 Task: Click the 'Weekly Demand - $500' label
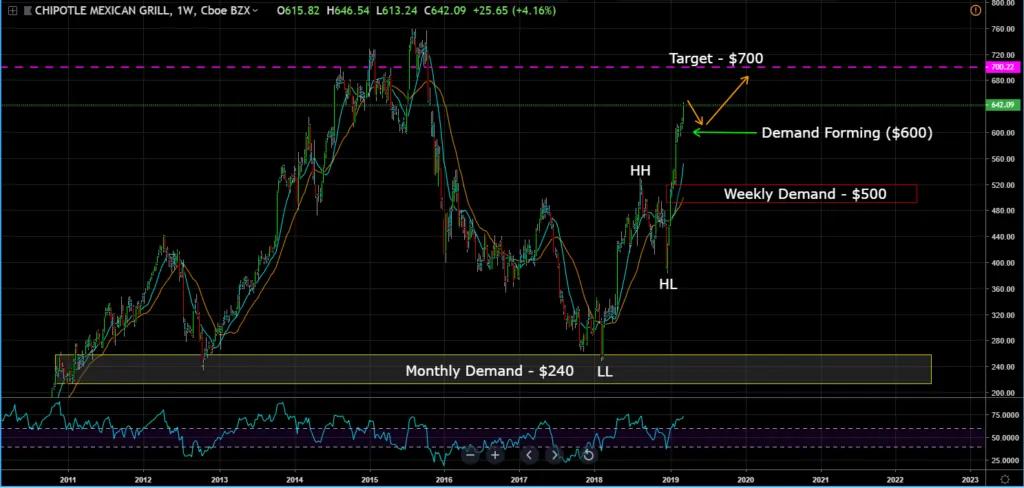(805, 194)
